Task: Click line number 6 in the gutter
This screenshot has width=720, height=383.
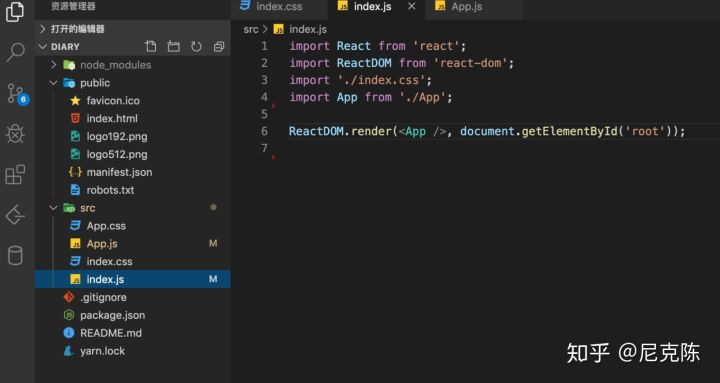Action: (x=264, y=131)
